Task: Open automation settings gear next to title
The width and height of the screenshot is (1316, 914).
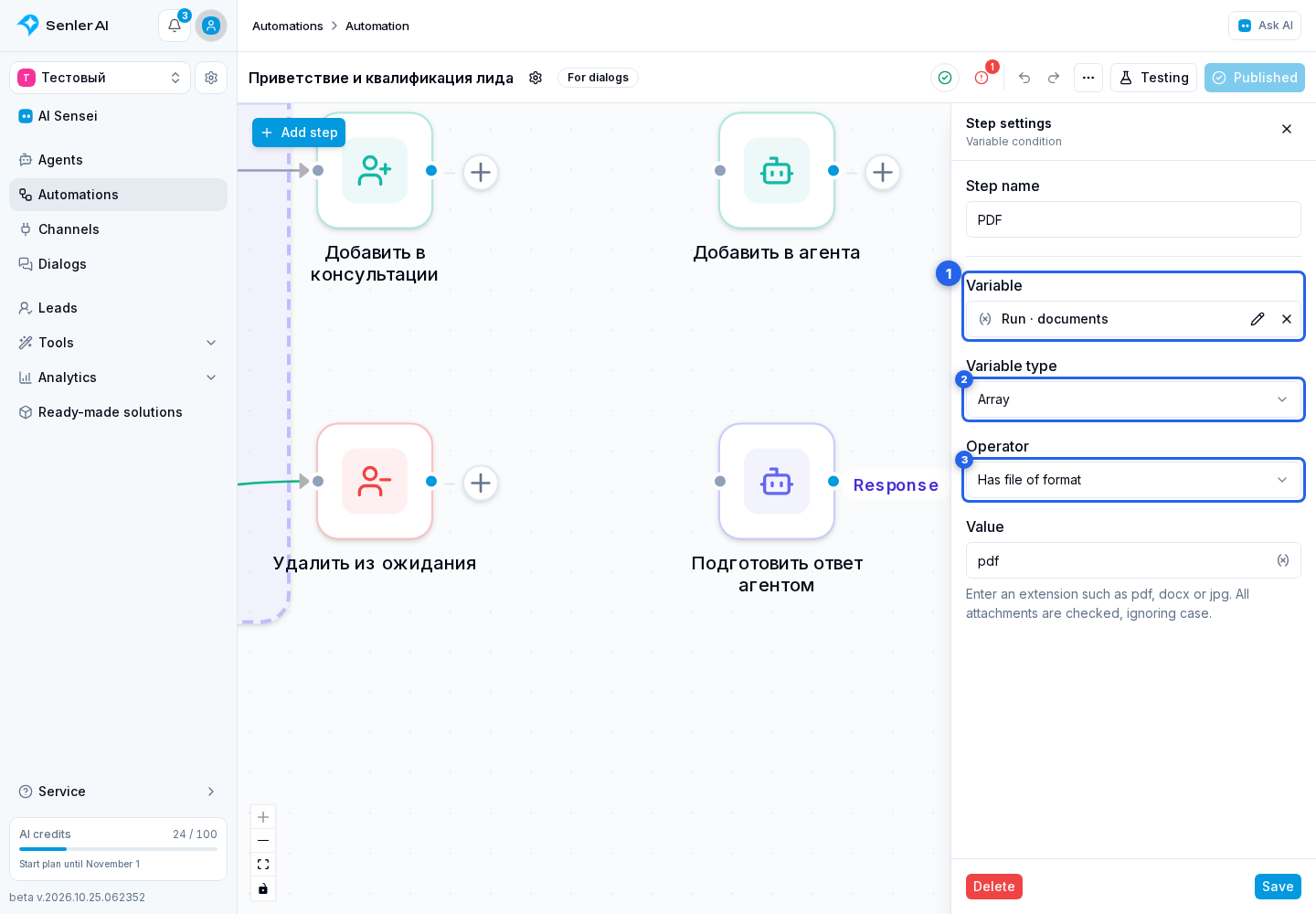Action: [536, 78]
